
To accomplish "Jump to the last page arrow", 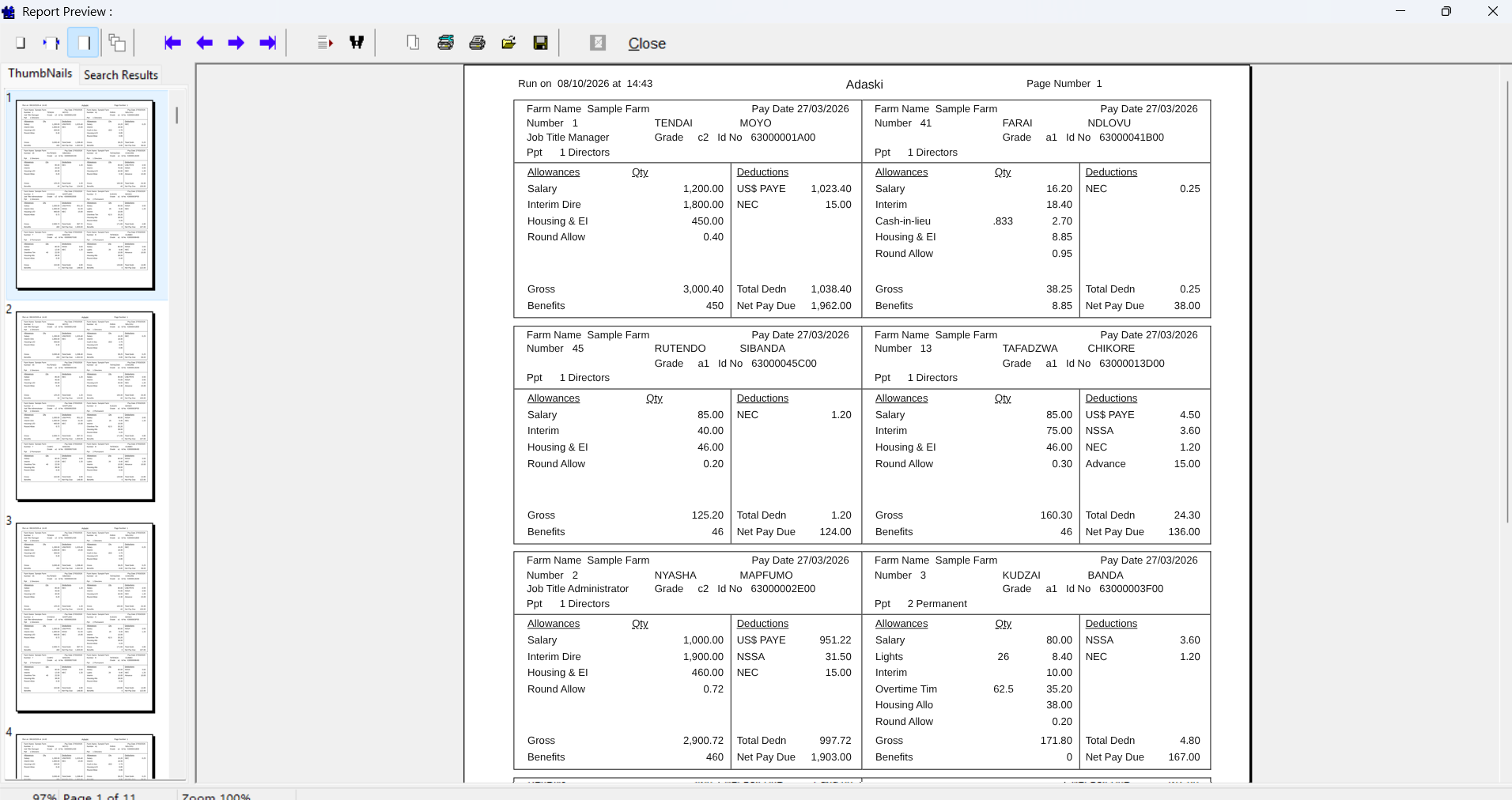I will 268,43.
